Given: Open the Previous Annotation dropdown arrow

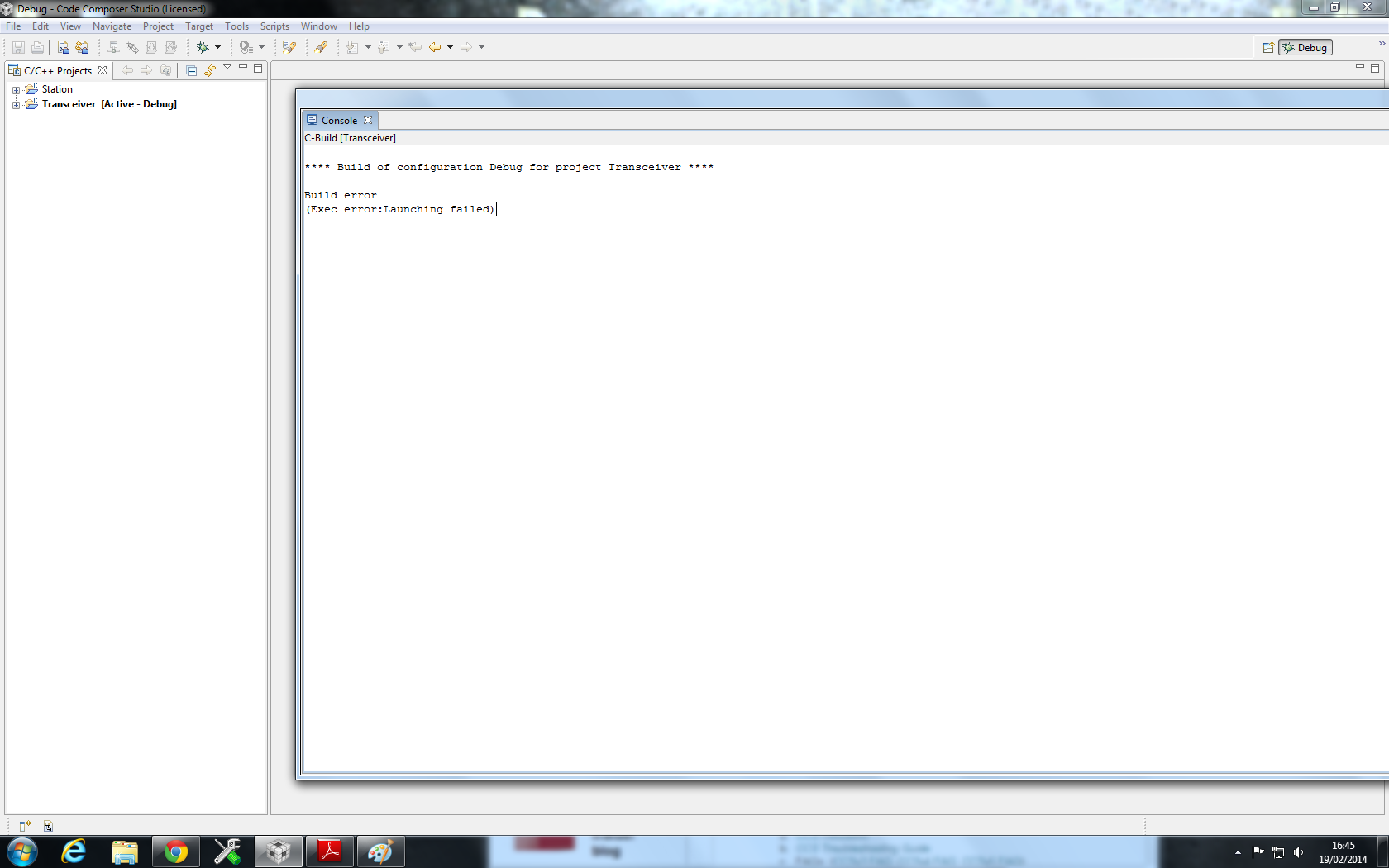Looking at the screenshot, I should click(x=399, y=47).
